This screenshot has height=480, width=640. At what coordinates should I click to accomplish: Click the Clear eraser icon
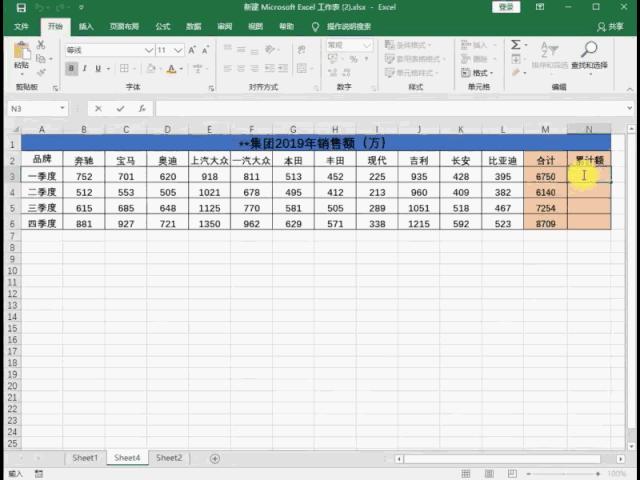point(516,73)
